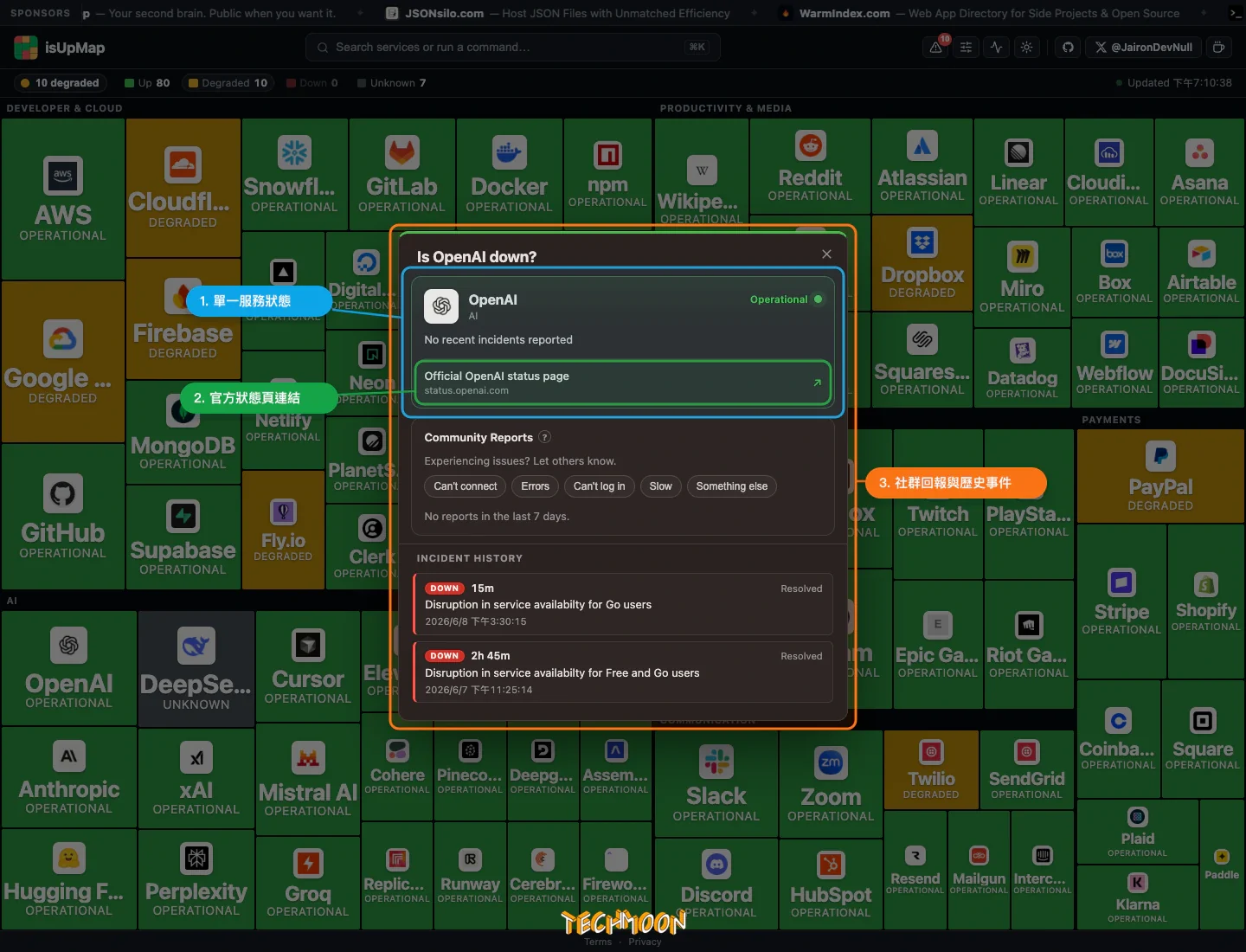Open the Datadog service tile
This screenshot has height=952, width=1246.
pos(1022,369)
